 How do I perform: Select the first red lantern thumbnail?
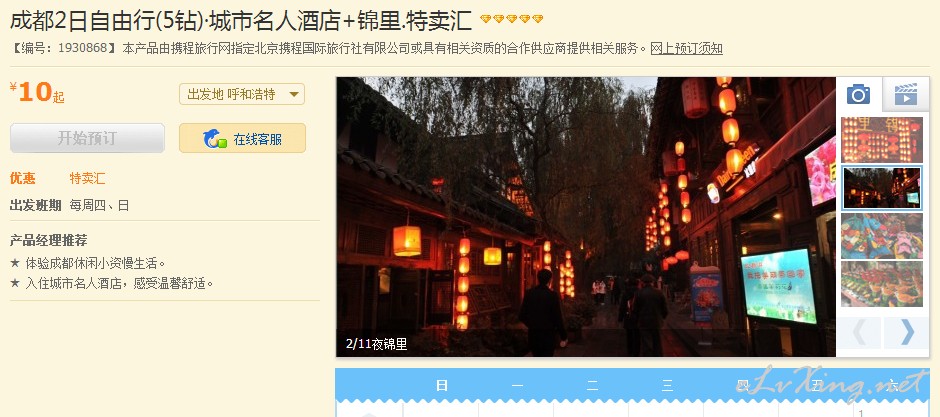(x=882, y=140)
